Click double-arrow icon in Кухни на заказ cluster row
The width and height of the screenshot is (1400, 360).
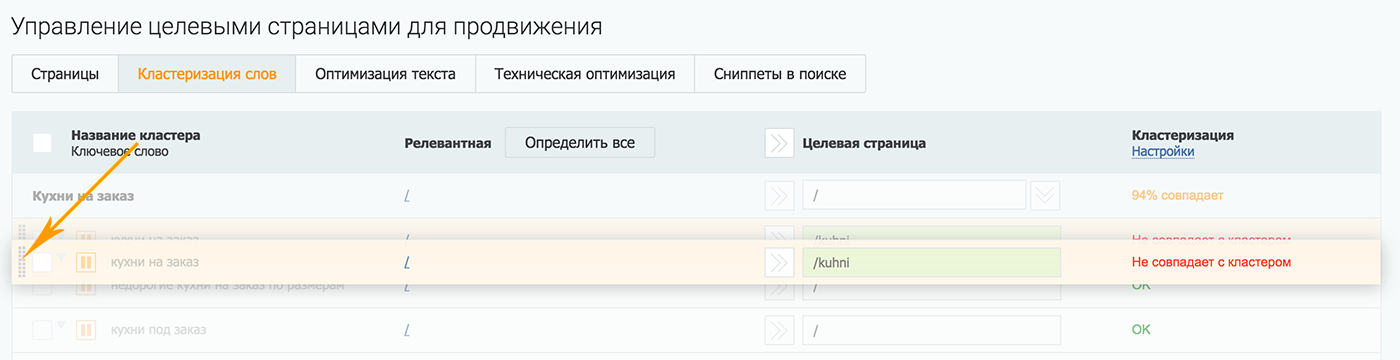[x=779, y=195]
